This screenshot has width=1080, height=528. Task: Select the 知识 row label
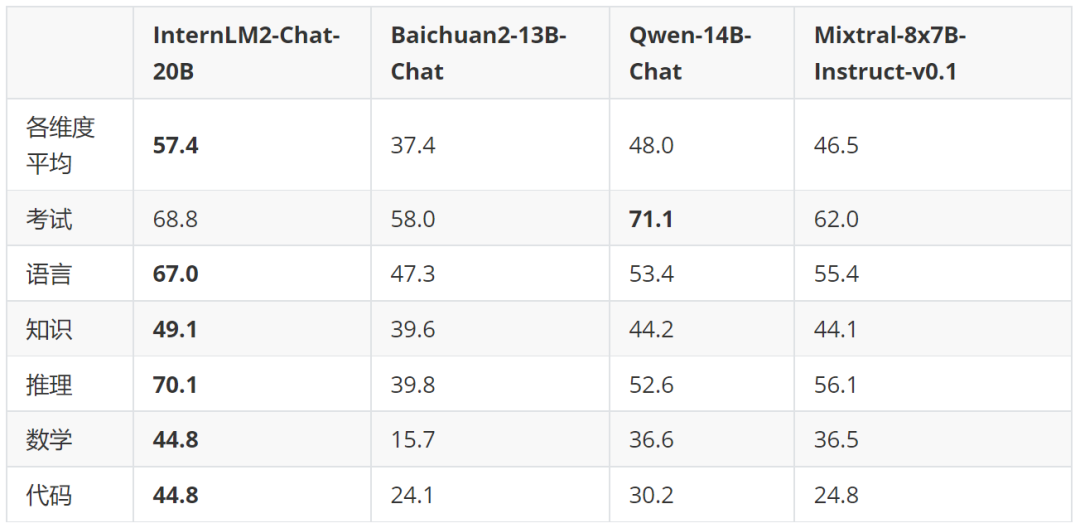(49, 329)
